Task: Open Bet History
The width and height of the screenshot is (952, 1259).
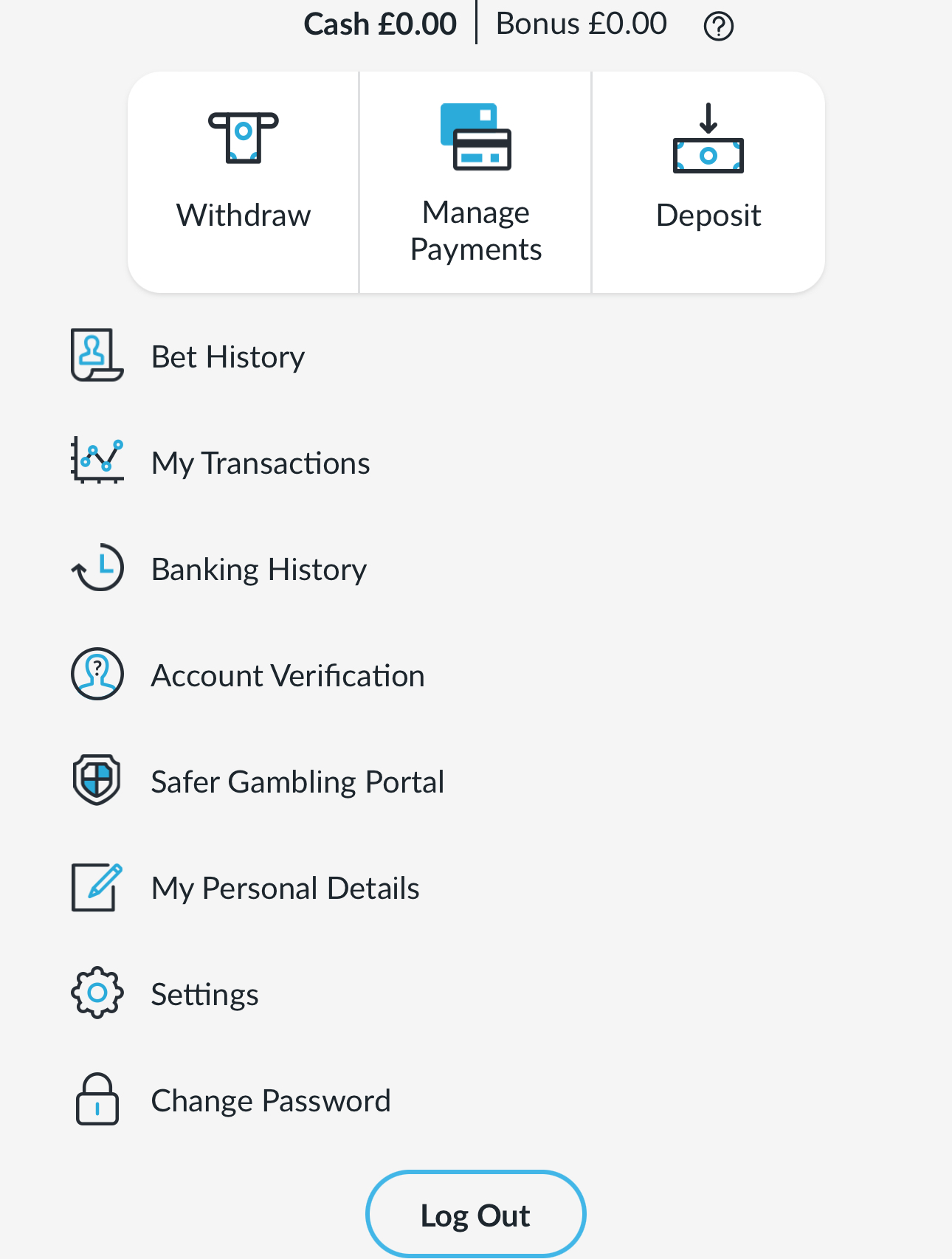Action: [x=227, y=356]
